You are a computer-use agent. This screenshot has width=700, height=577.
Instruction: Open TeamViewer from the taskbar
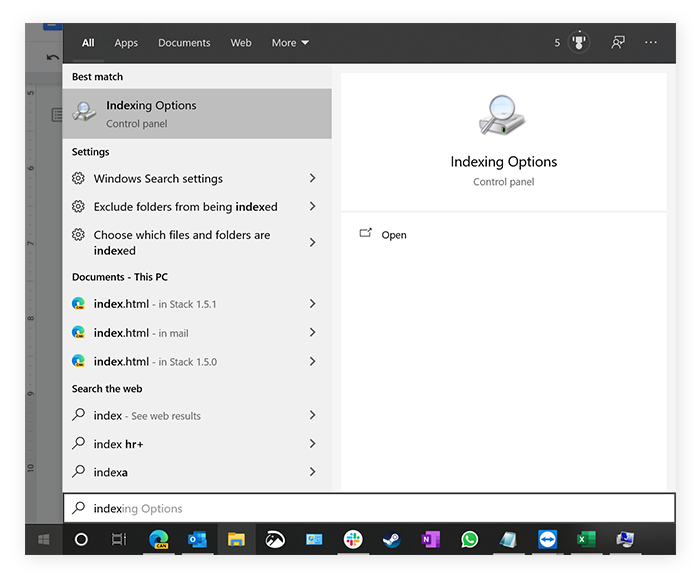pyautogui.click(x=547, y=540)
